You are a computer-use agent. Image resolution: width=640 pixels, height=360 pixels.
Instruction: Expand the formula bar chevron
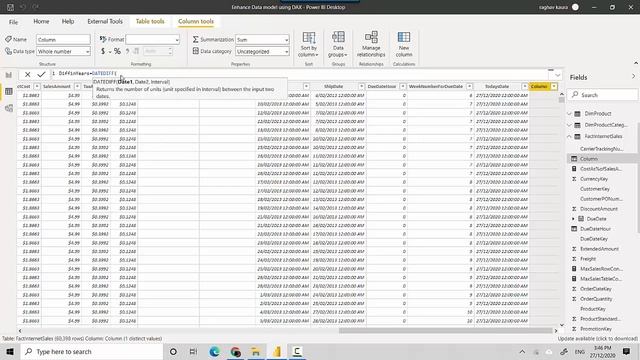558,75
